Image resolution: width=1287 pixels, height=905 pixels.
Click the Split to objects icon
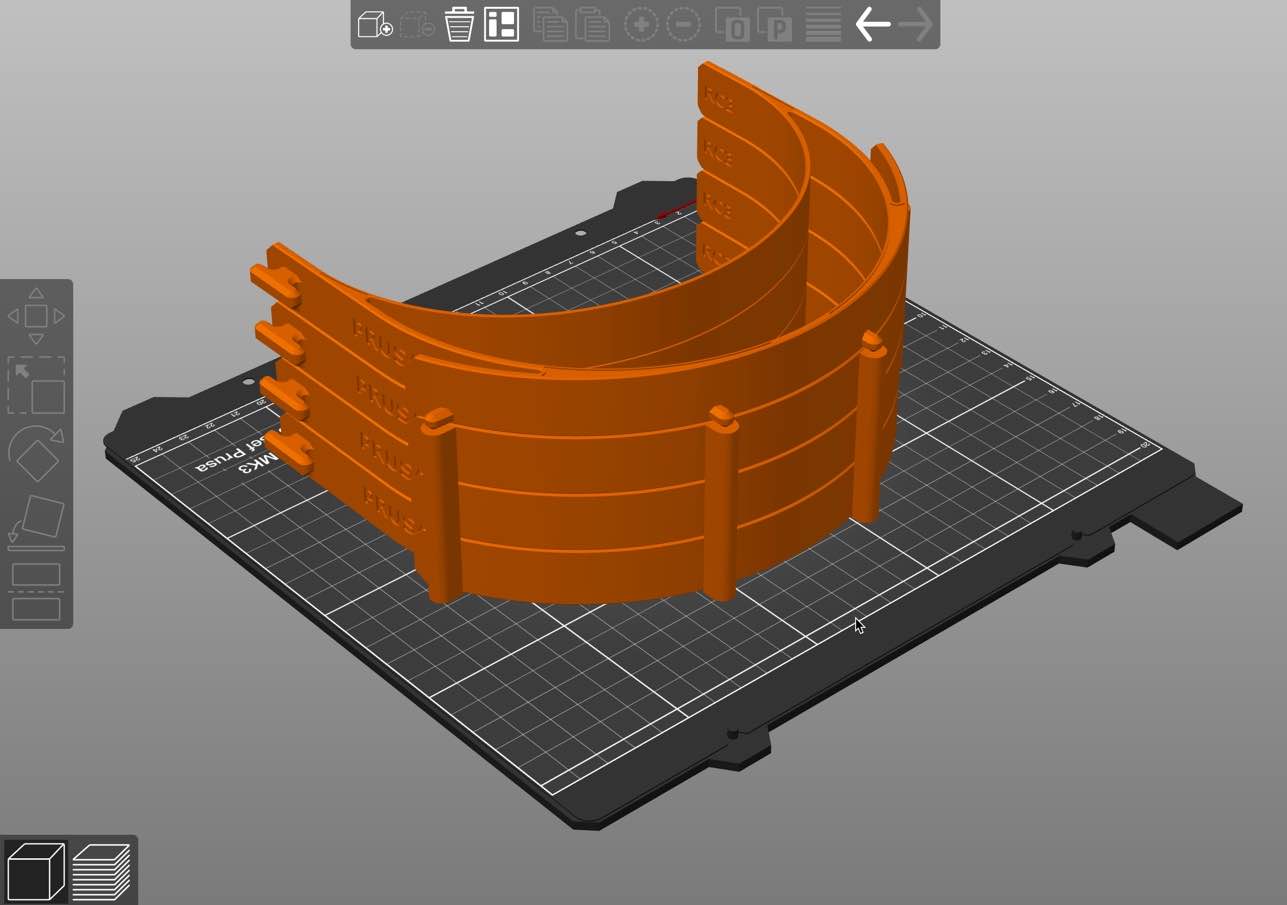[x=732, y=24]
